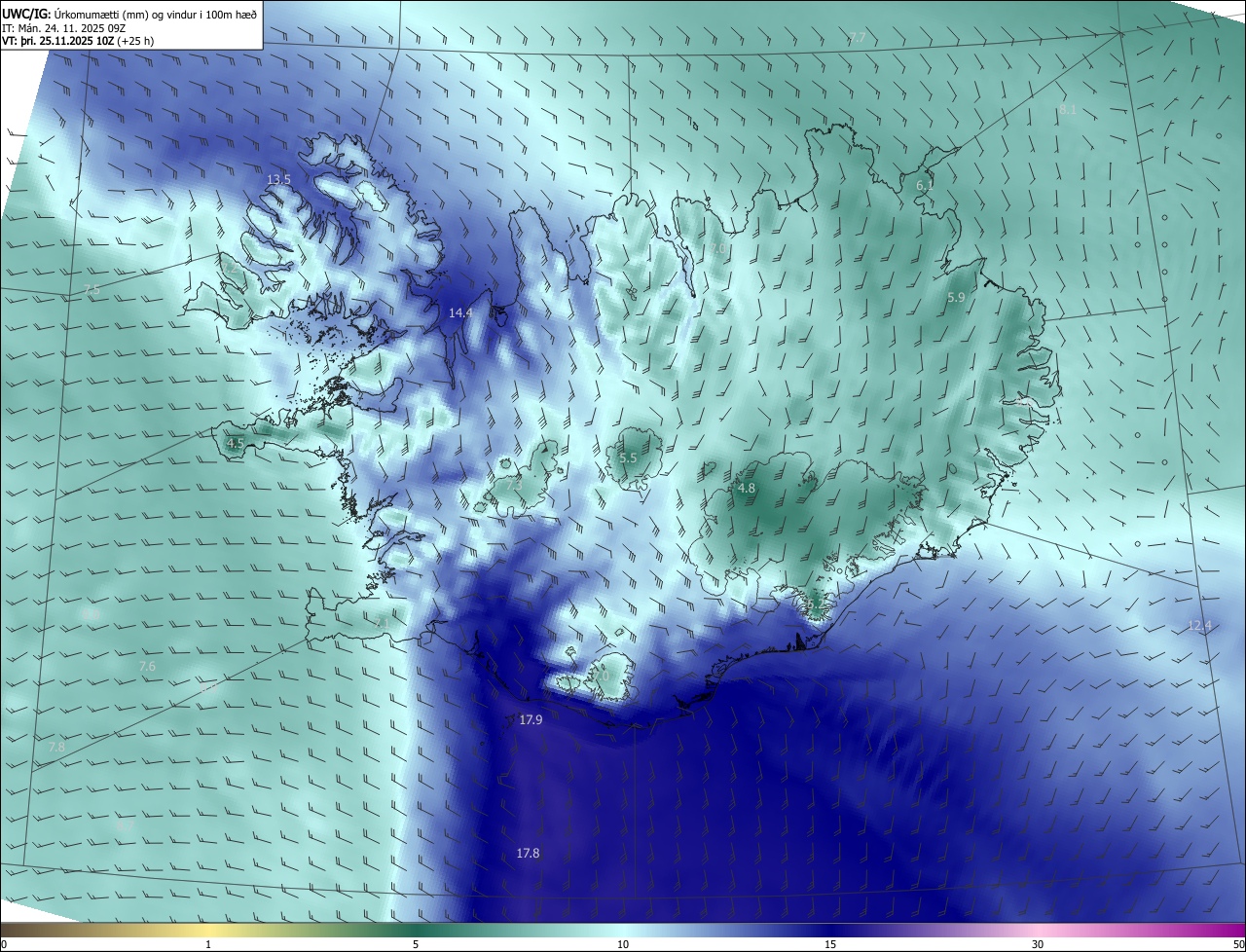
Task: Click the 17.8 value over the southern ocean
Action: tap(528, 853)
